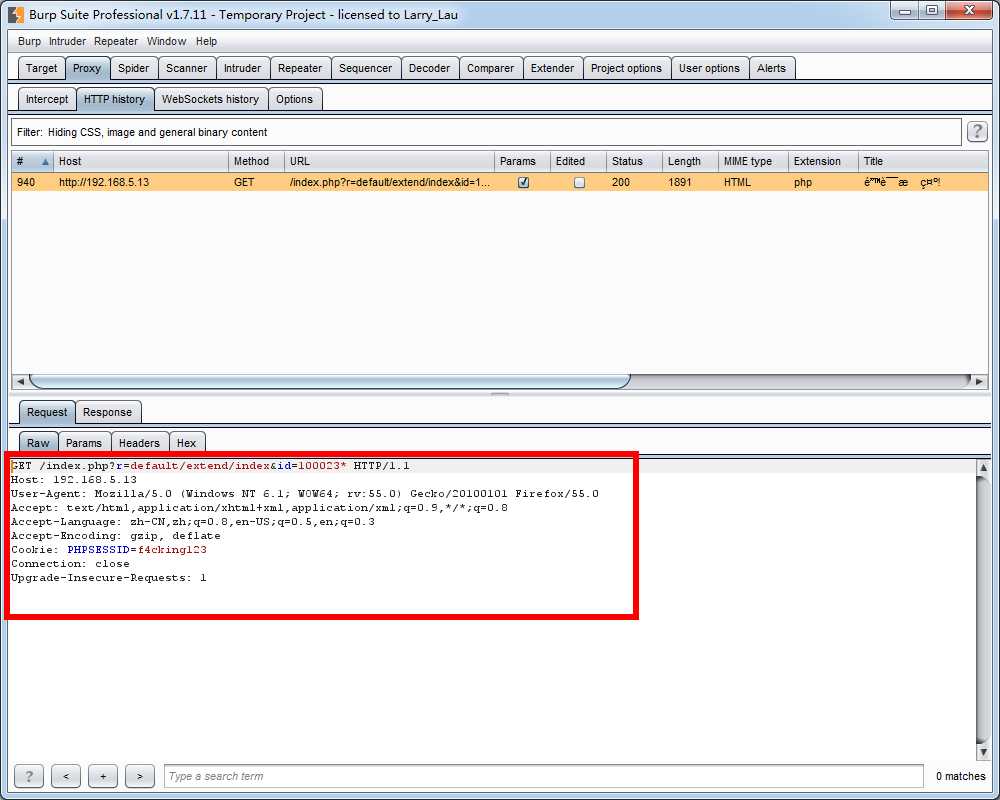The width and height of the screenshot is (1000, 800).
Task: Switch to the Spider tab
Action: click(x=133, y=68)
